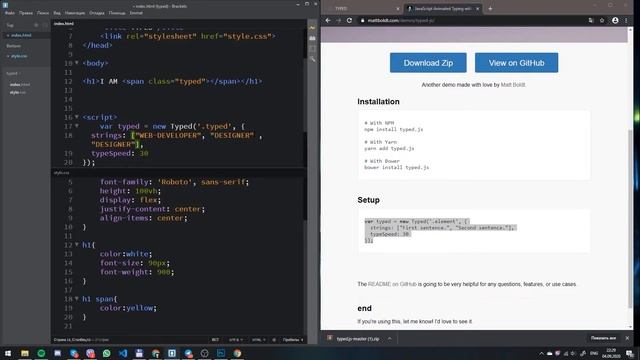The image size is (640, 360).
Task: Click the browser page vertical scrollbar
Action: [630, 218]
